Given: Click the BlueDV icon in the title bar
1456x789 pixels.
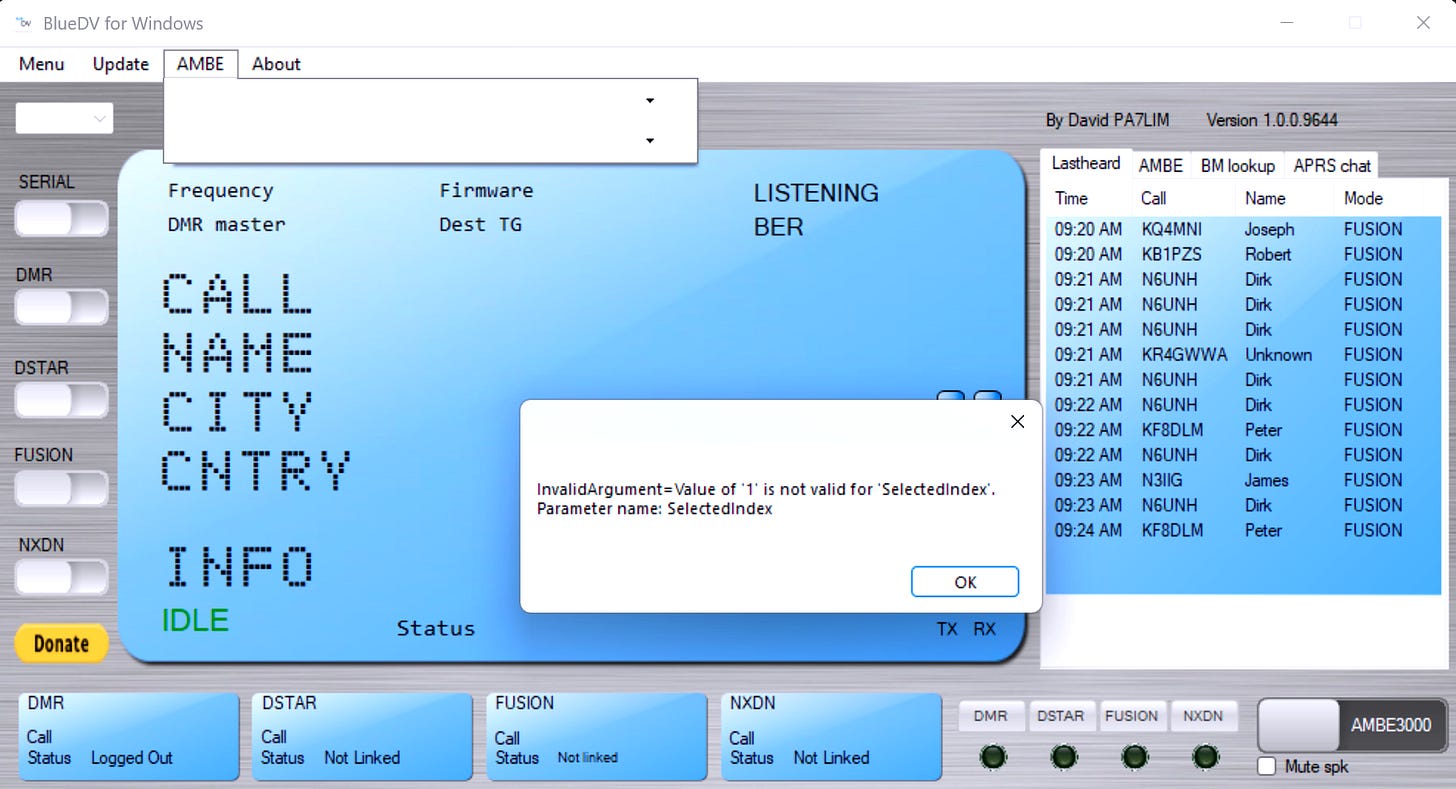Looking at the screenshot, I should (22, 22).
